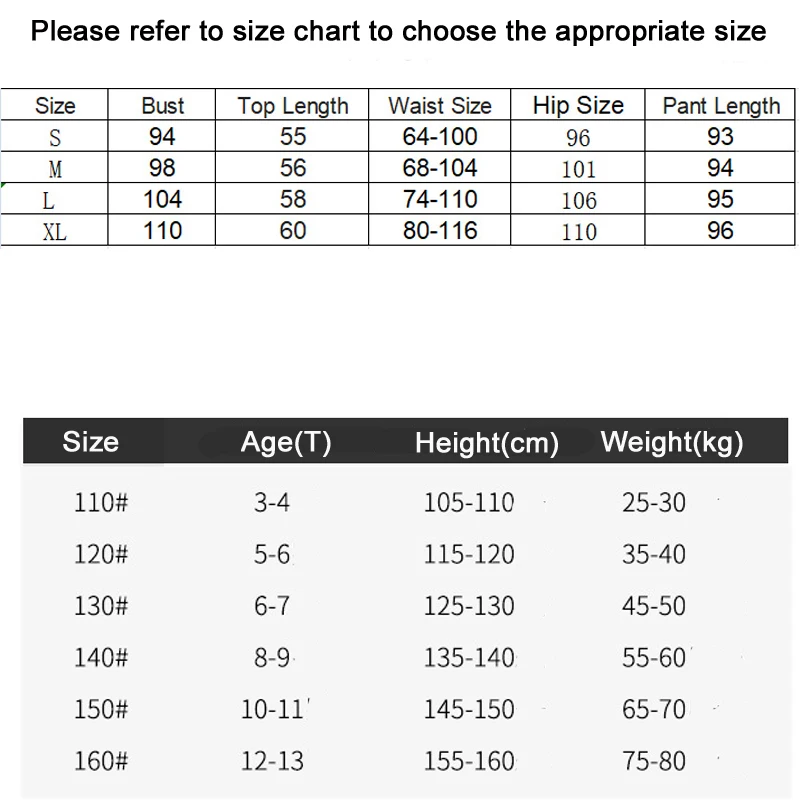The width and height of the screenshot is (800, 800).
Task: Click the Bust column header
Action: (x=163, y=106)
